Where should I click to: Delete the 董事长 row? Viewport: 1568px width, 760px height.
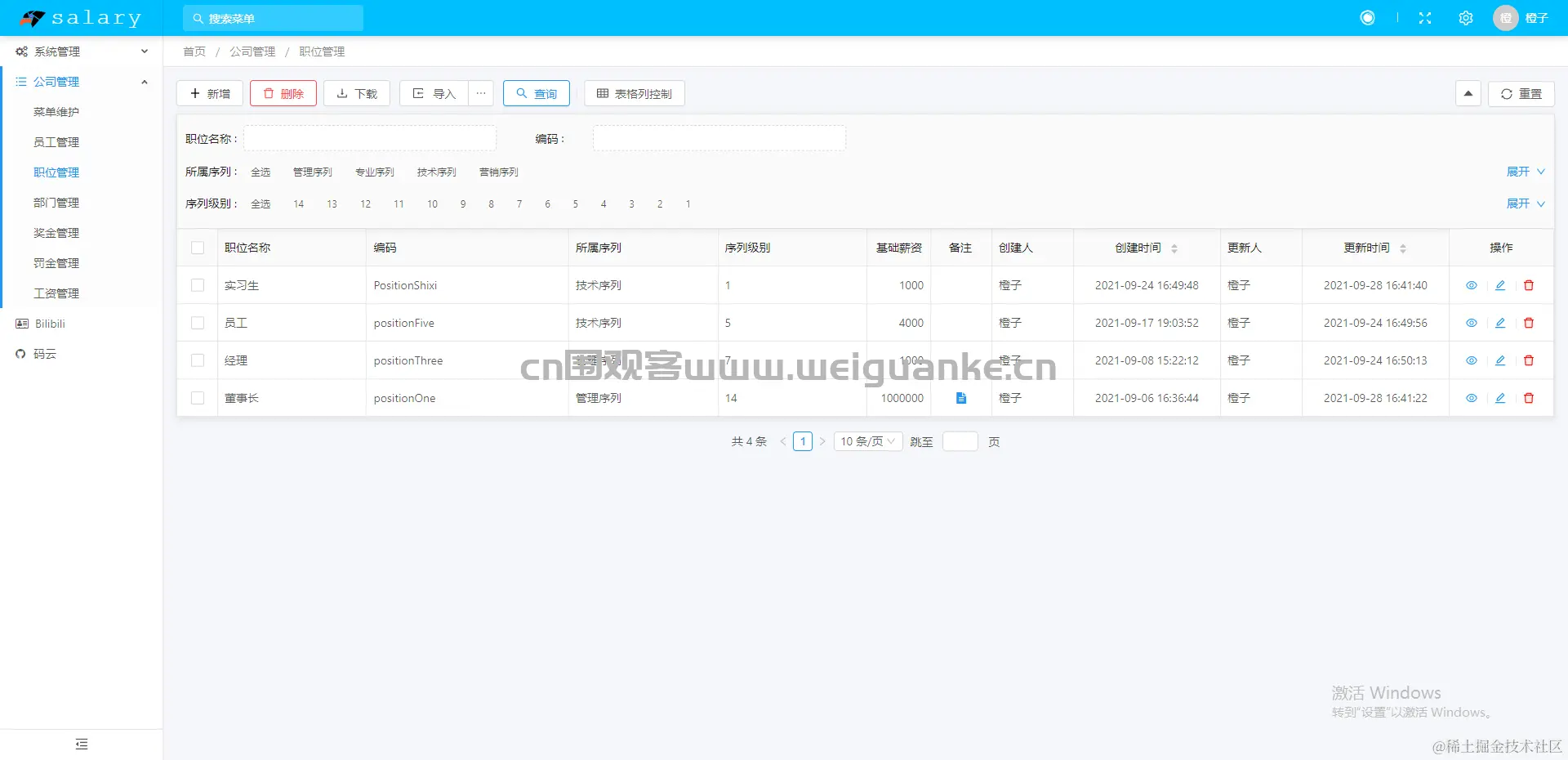click(1529, 398)
